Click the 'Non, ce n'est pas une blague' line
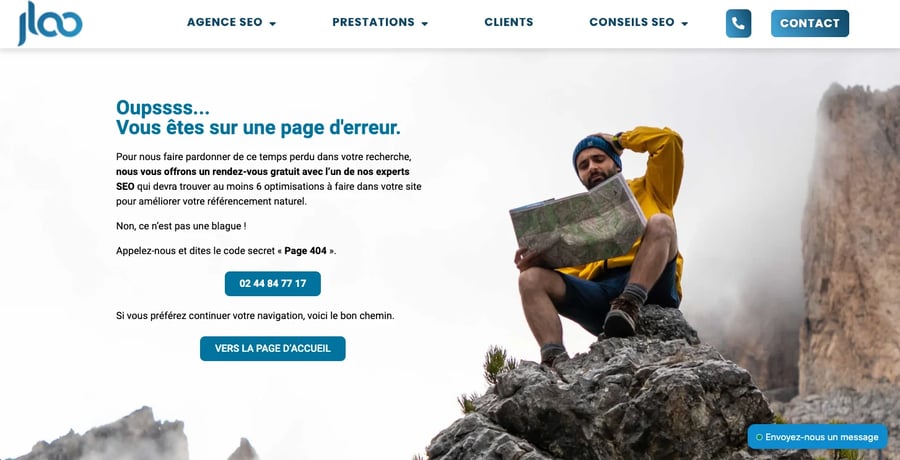Image resolution: width=900 pixels, height=460 pixels. coord(181,226)
